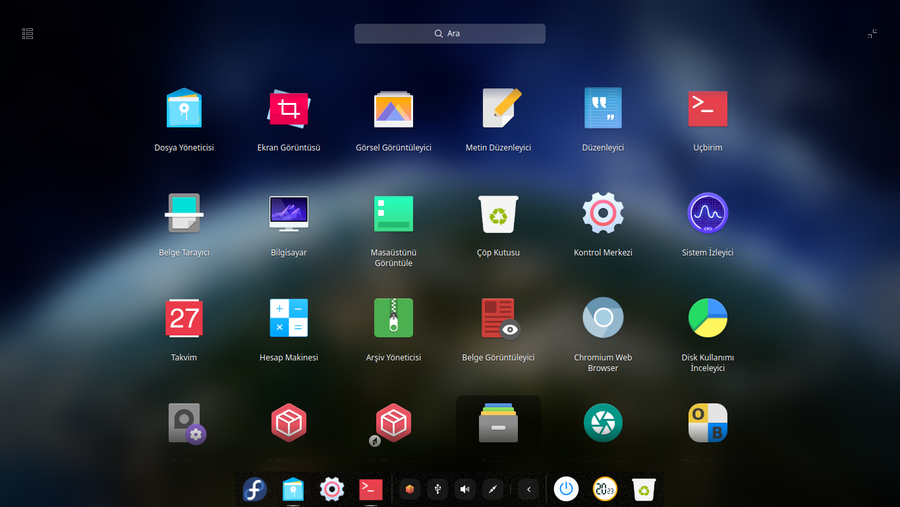The image size is (900, 507).
Task: Open the volume speaker tray icon
Action: [x=465, y=489]
